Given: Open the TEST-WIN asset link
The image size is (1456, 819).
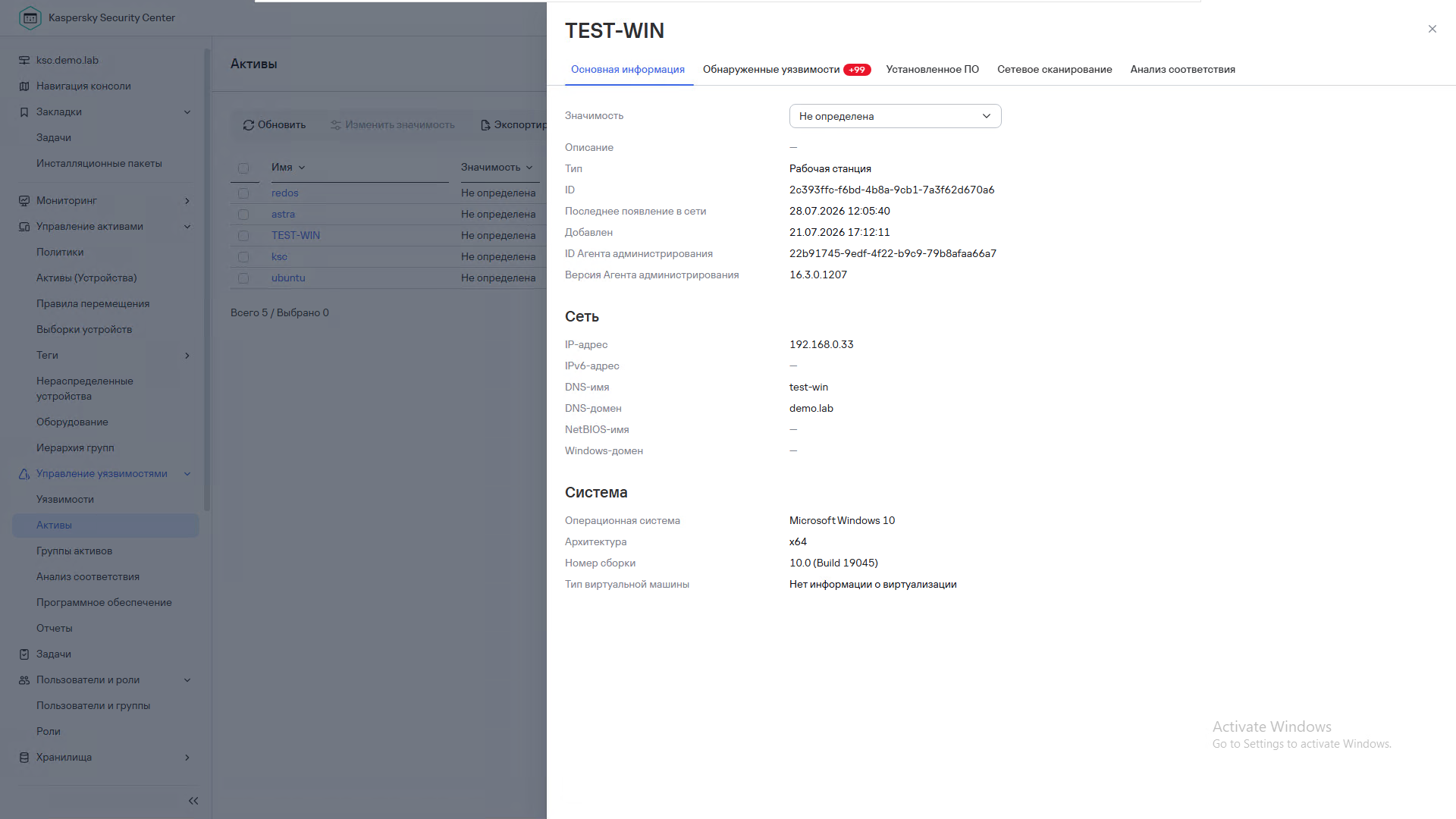Looking at the screenshot, I should [296, 236].
